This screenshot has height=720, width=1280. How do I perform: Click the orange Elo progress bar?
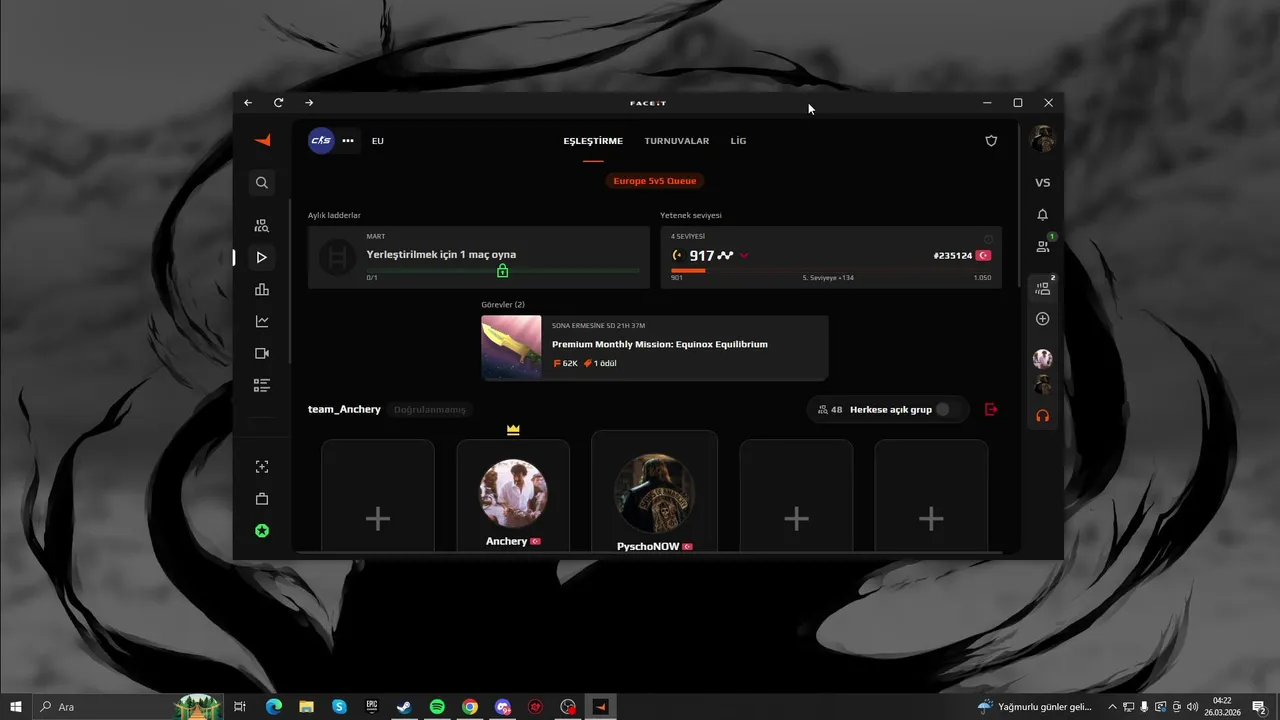[688, 270]
